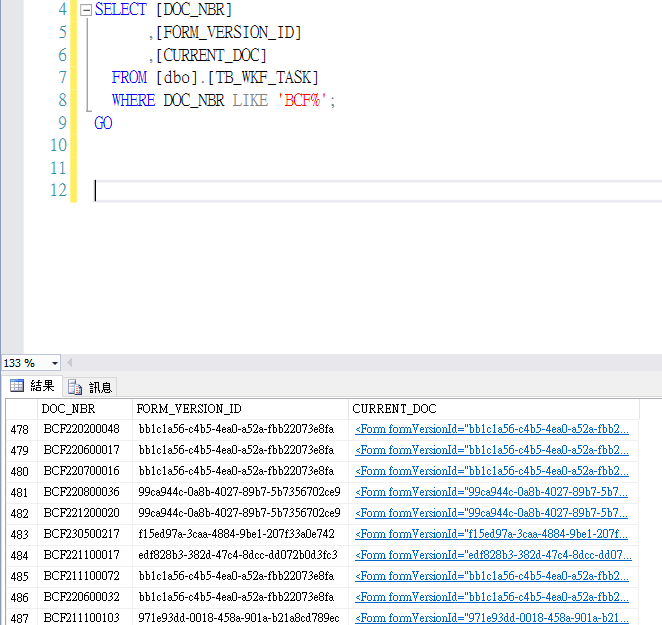662x625 pixels.
Task: Open the CURRENT_DOC XML link for BCF220700016
Action: tap(492, 471)
